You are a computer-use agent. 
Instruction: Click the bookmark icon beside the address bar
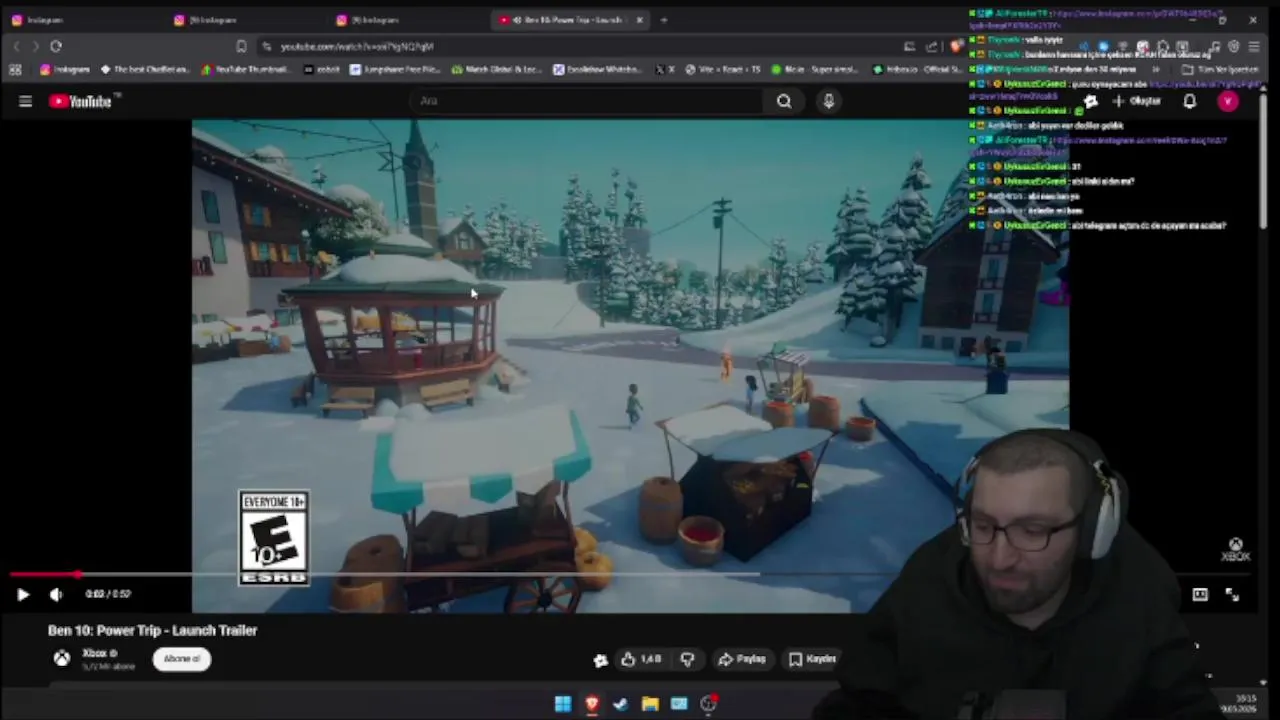tap(241, 46)
